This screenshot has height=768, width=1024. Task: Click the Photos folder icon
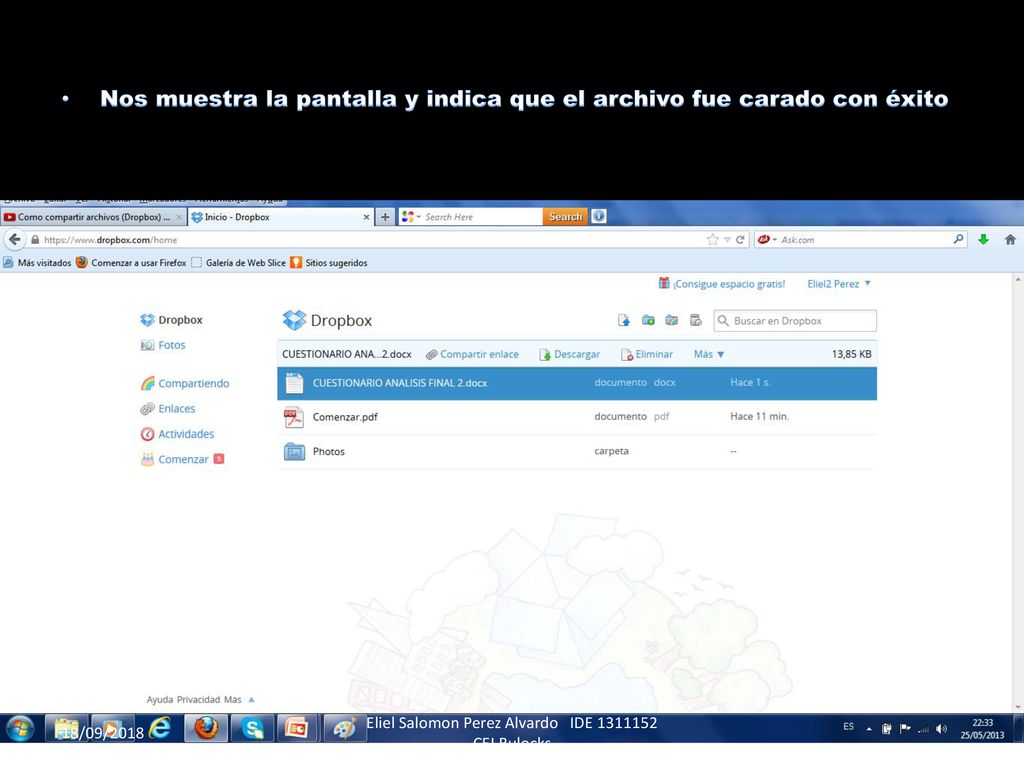[295, 451]
